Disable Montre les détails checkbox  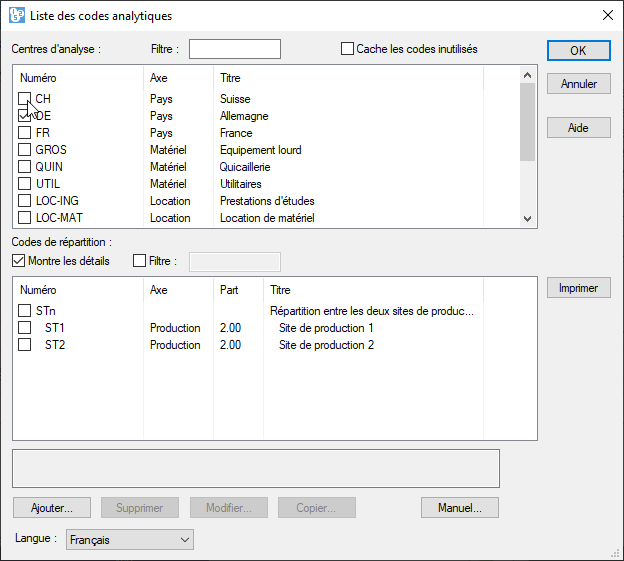18,261
